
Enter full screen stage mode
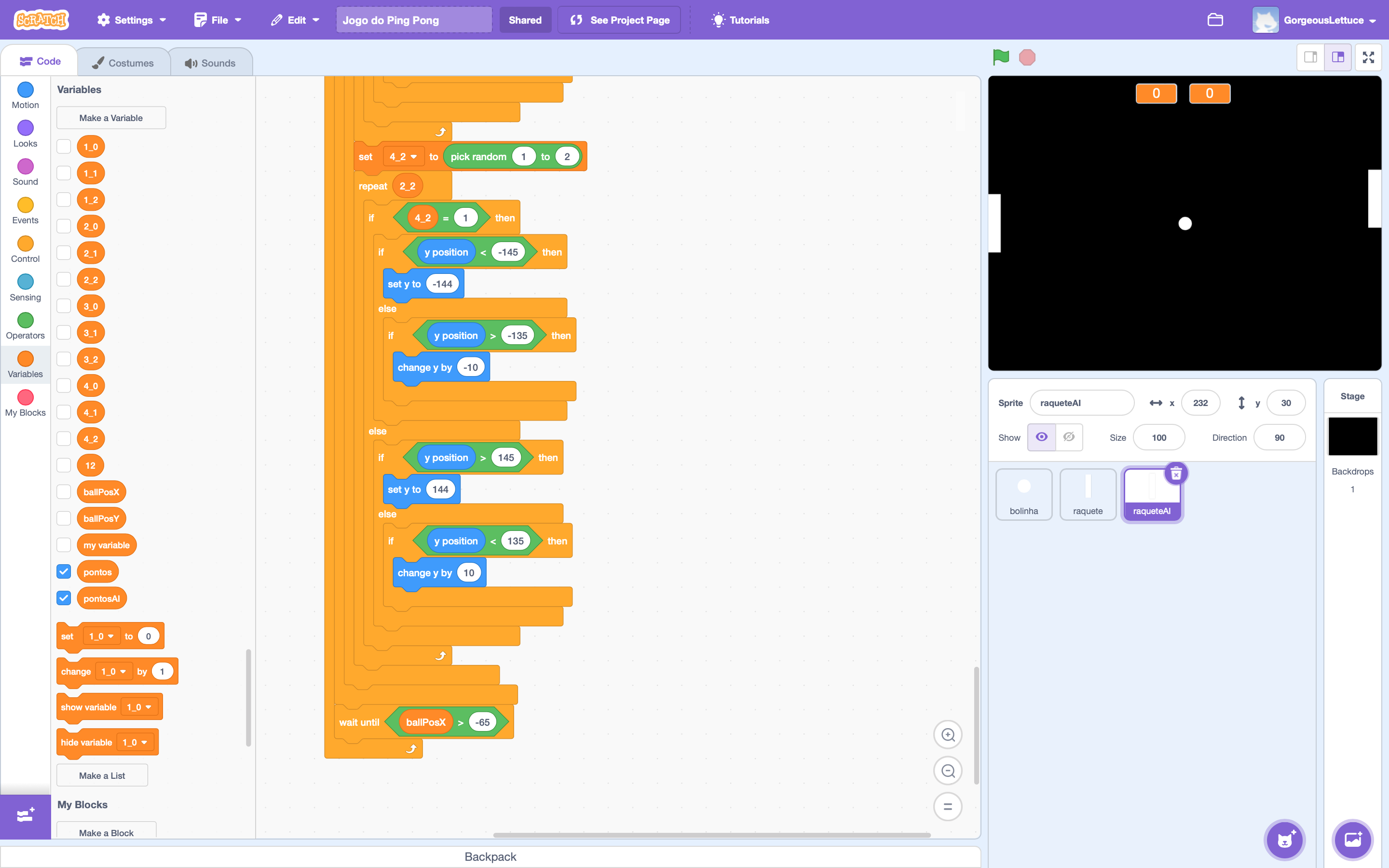click(1368, 57)
